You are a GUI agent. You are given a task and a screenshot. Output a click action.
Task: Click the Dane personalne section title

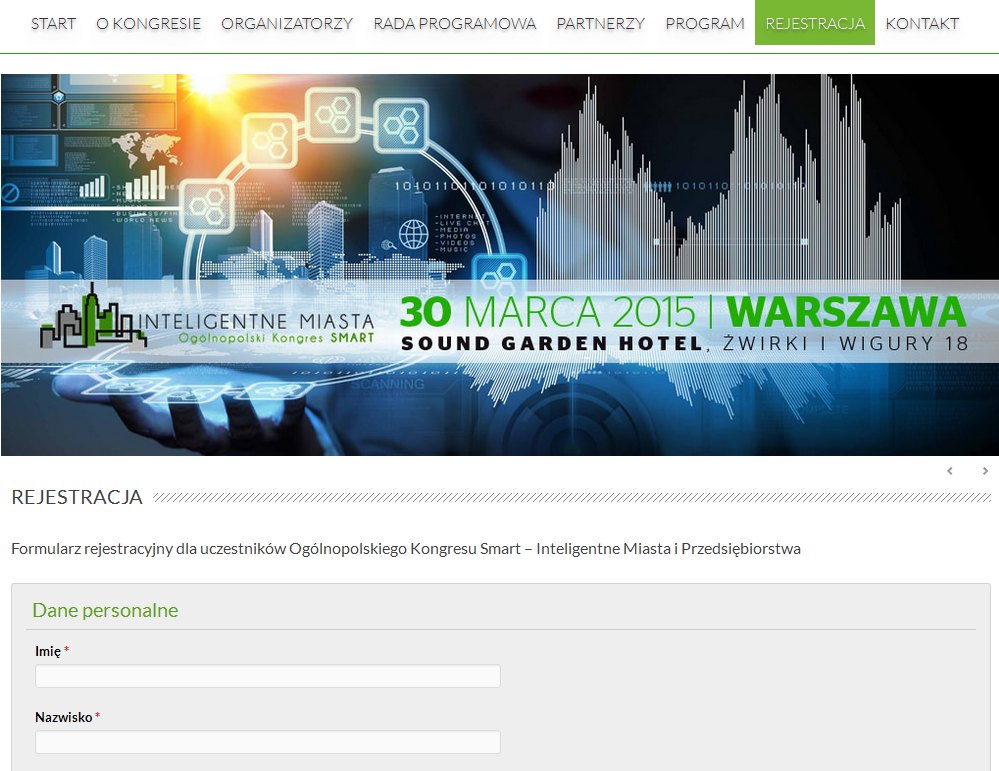pos(105,610)
